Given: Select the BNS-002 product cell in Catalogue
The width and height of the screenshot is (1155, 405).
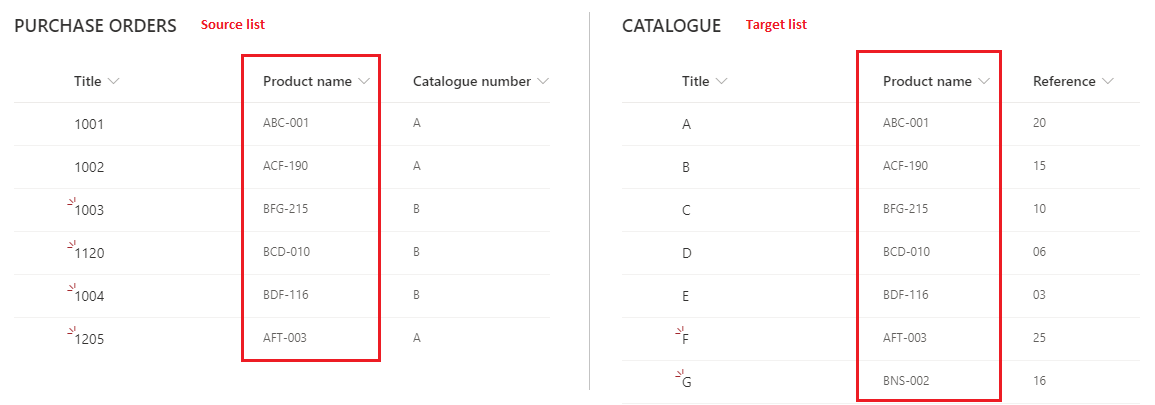Looking at the screenshot, I should [906, 381].
